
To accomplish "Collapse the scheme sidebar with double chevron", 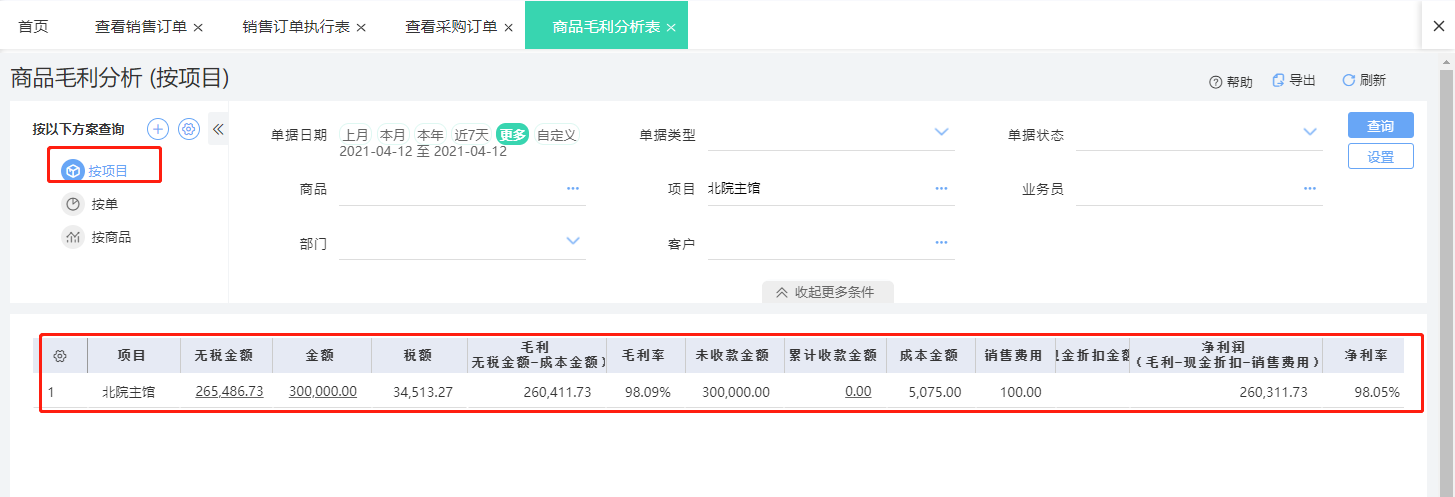I will 218,129.
